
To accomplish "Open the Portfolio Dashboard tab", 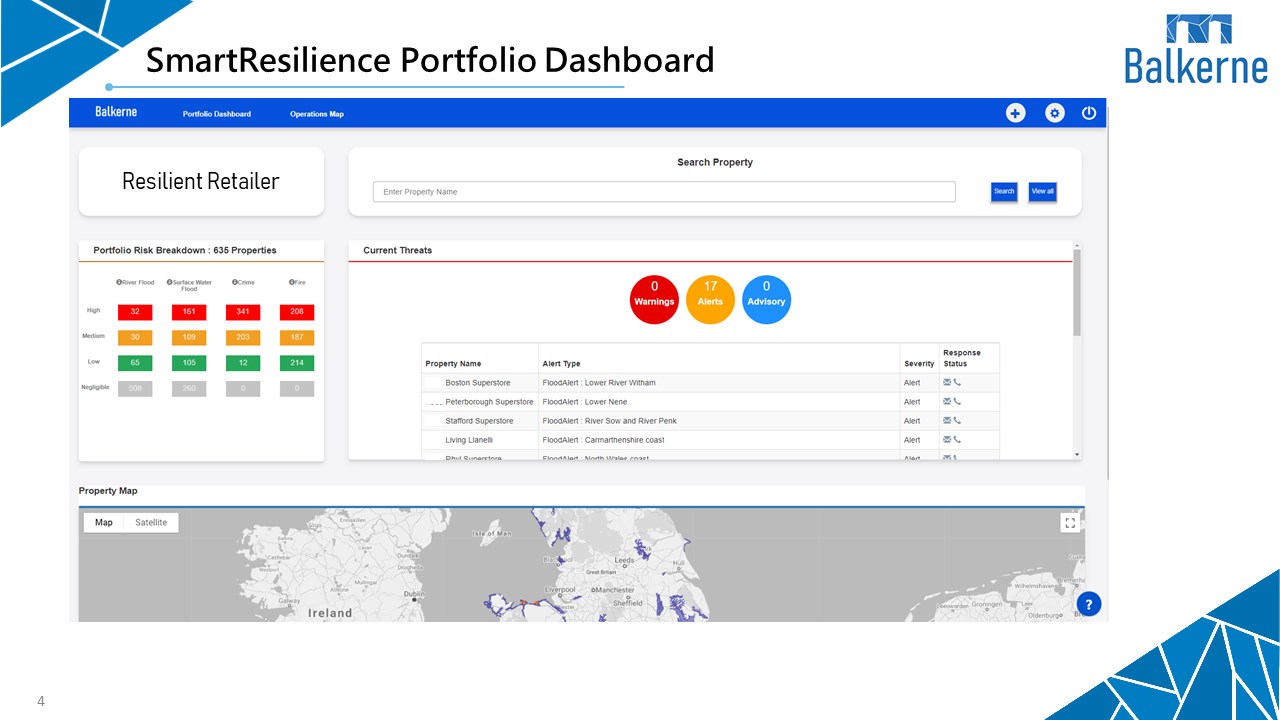I will point(217,114).
